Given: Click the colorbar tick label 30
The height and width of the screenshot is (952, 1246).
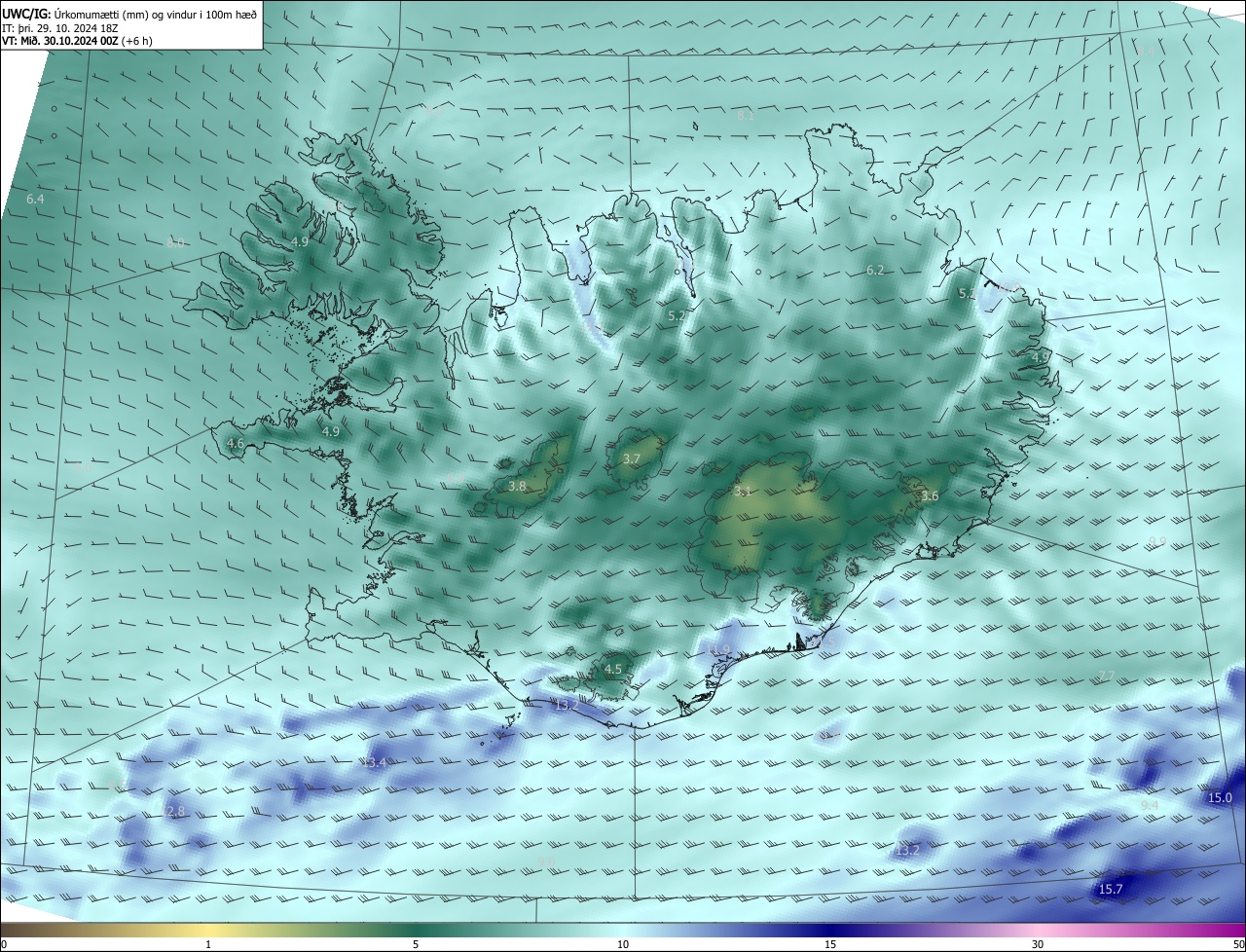Looking at the screenshot, I should 1038,944.
